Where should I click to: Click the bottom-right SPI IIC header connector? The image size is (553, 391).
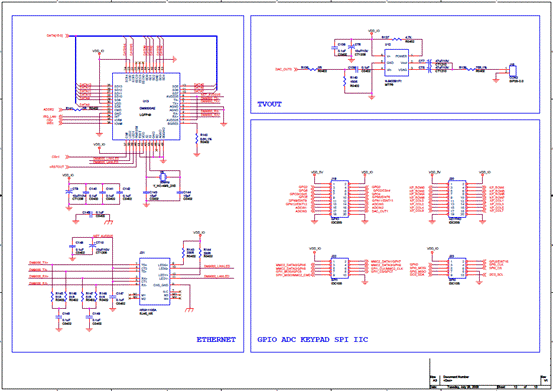457,269
